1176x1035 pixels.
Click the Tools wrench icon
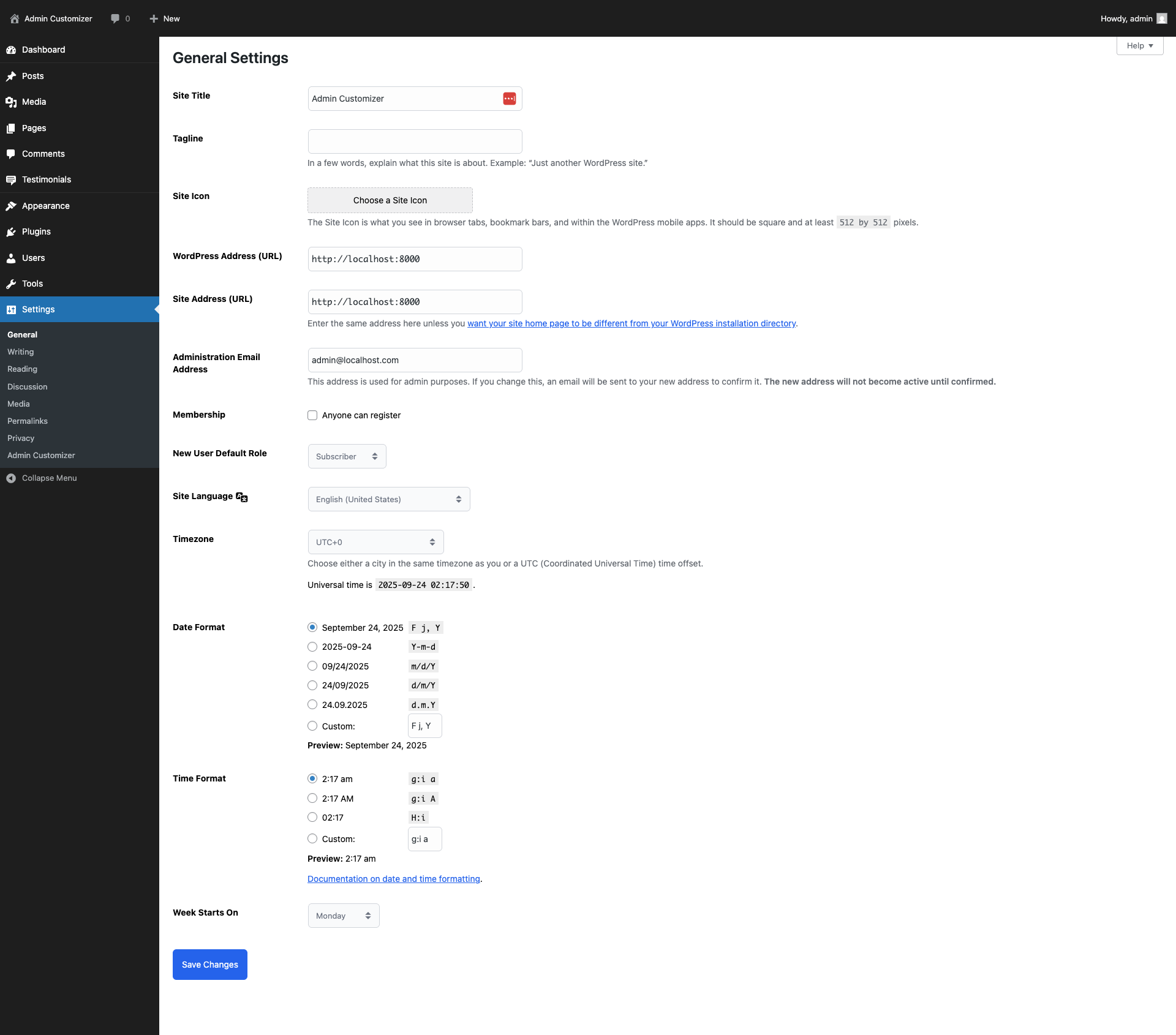(x=11, y=284)
